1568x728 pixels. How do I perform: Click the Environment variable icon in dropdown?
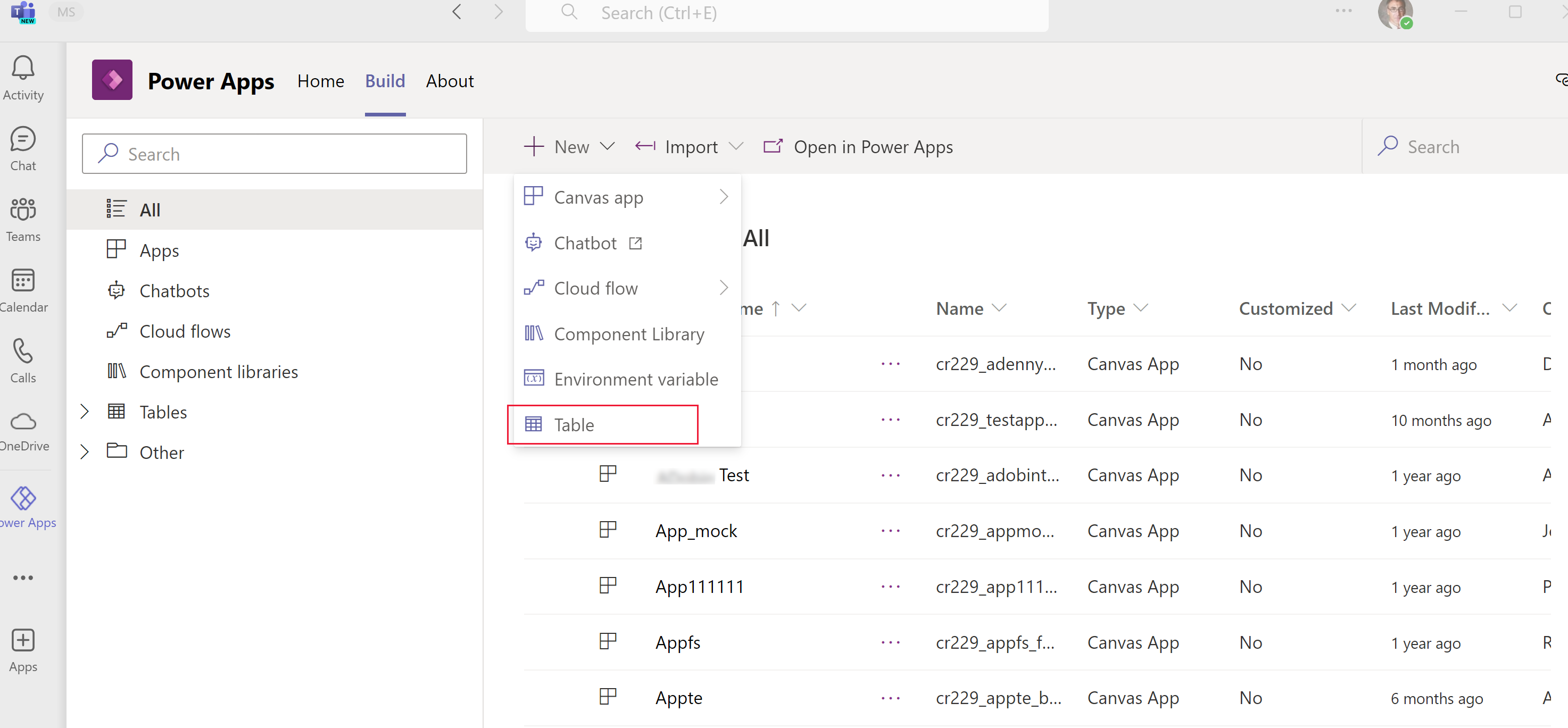pyautogui.click(x=534, y=378)
